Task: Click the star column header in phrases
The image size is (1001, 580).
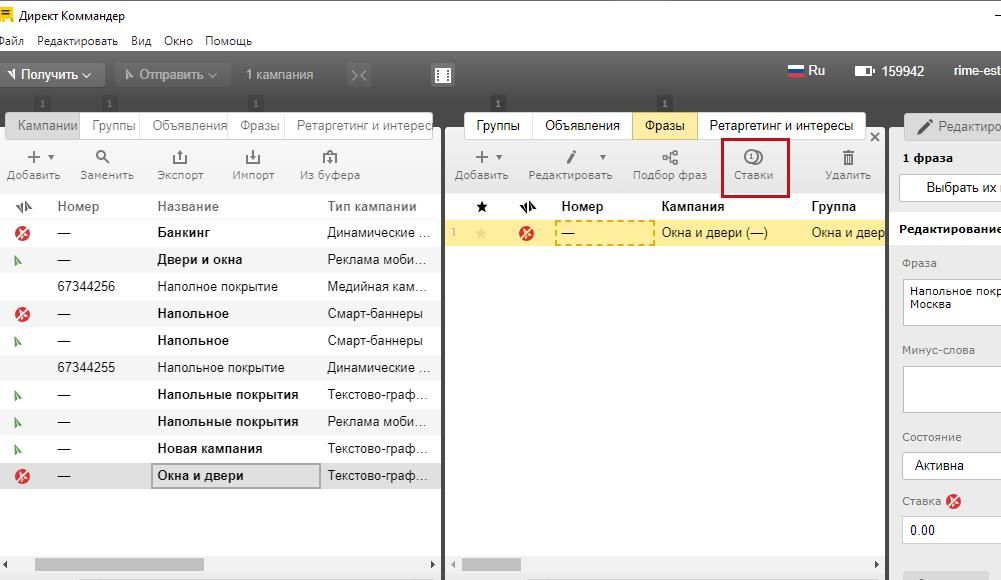Action: (x=482, y=207)
